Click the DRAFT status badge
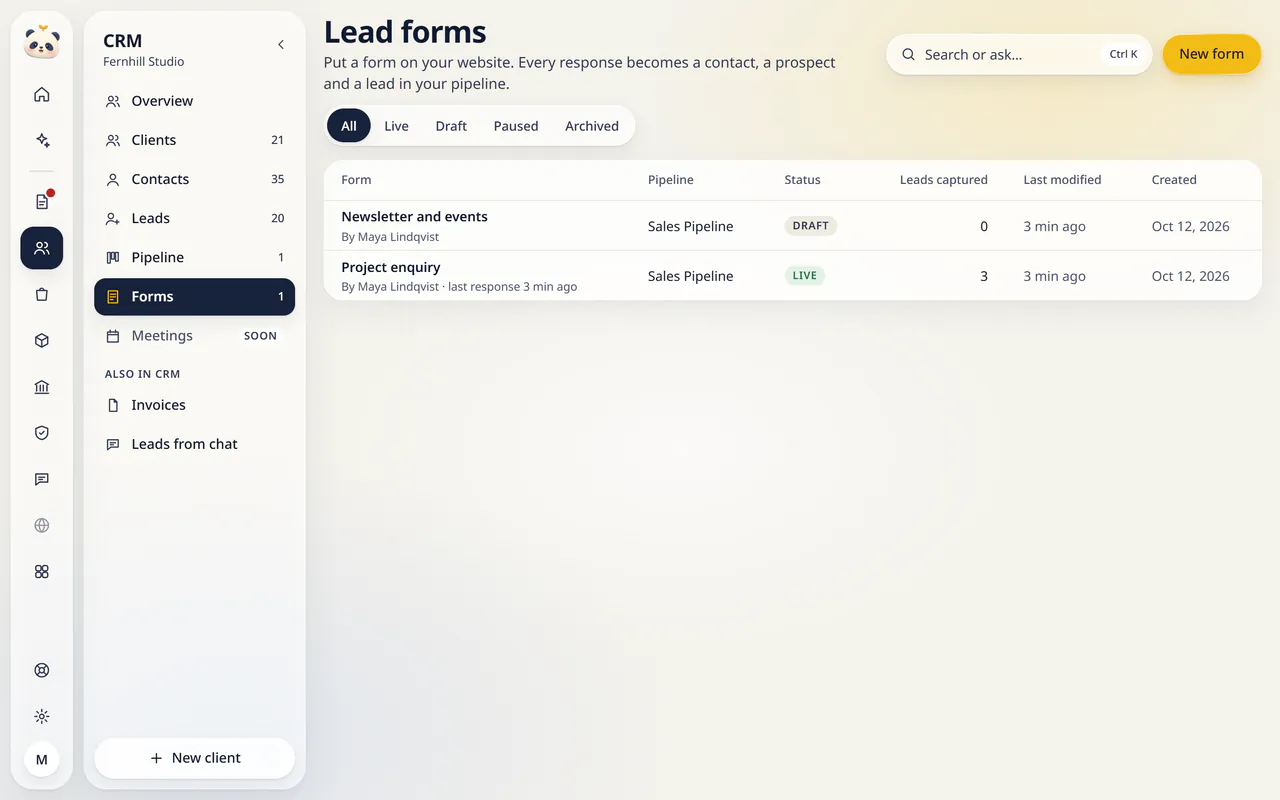1280x800 pixels. point(811,226)
